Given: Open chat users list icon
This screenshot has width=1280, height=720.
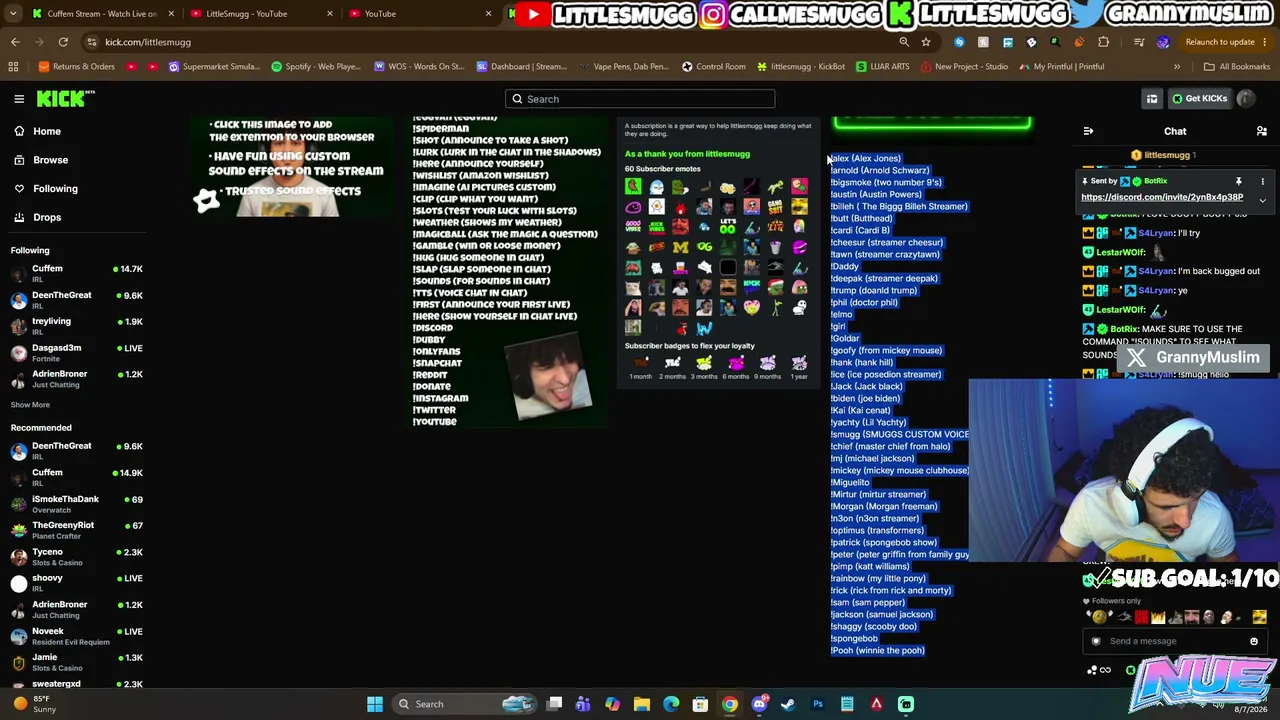Looking at the screenshot, I should (x=1262, y=131).
